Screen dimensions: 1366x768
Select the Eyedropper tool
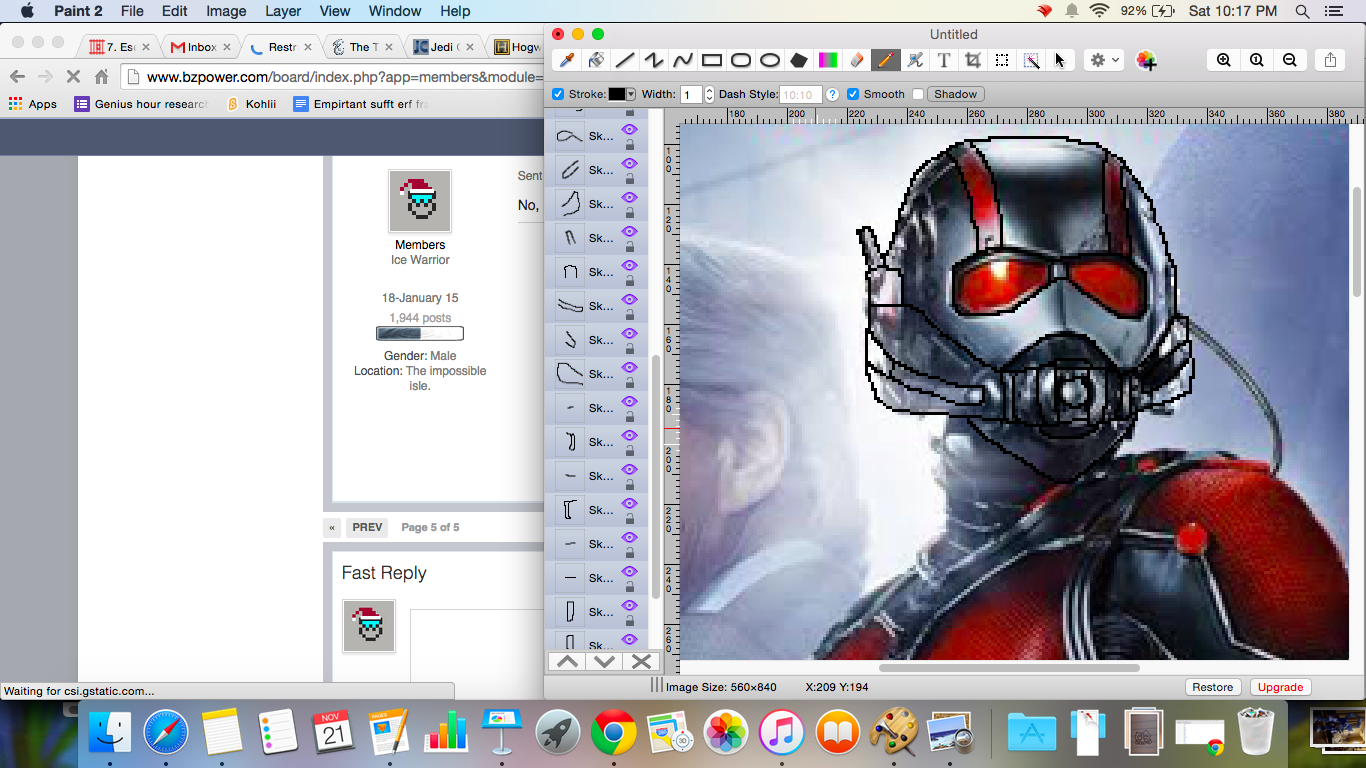tap(566, 60)
